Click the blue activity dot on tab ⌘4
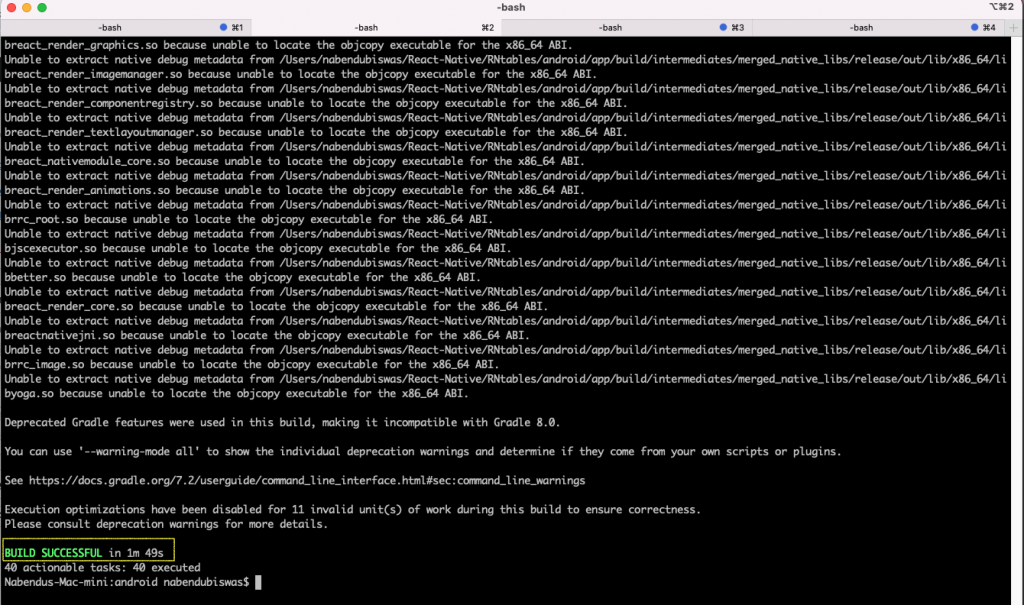Viewport: 1024px width, 605px height. pyautogui.click(x=974, y=27)
